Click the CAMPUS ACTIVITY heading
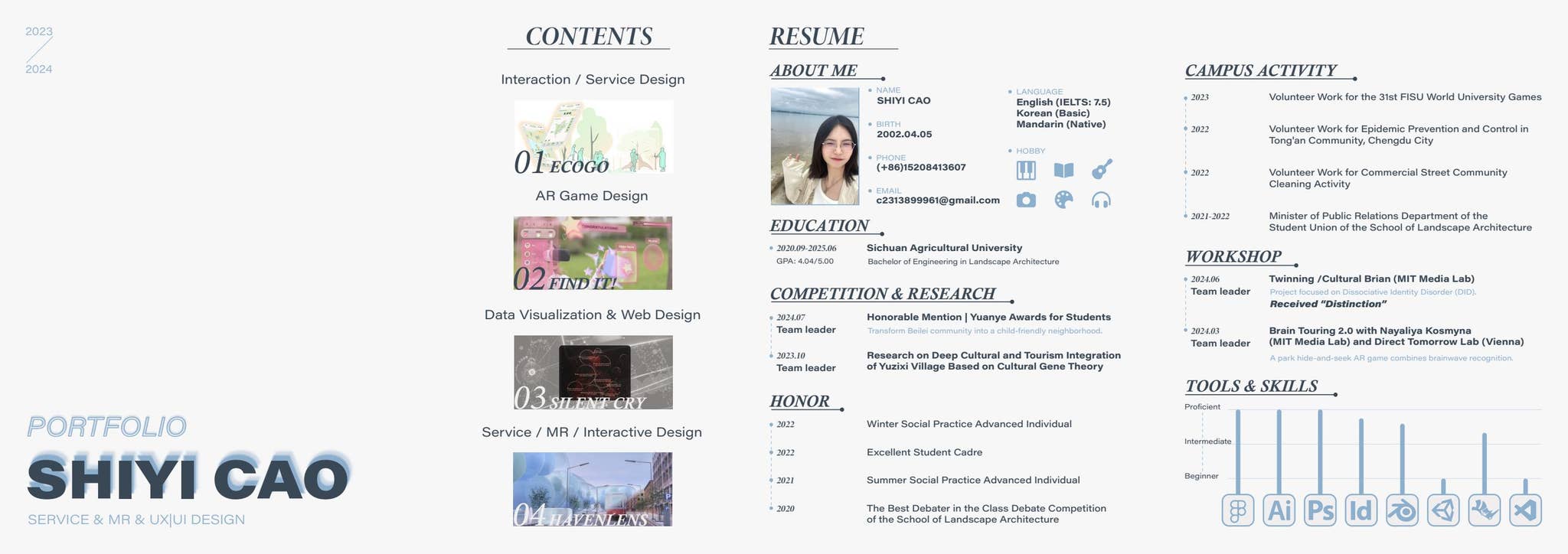The image size is (1568, 554). tap(1261, 70)
